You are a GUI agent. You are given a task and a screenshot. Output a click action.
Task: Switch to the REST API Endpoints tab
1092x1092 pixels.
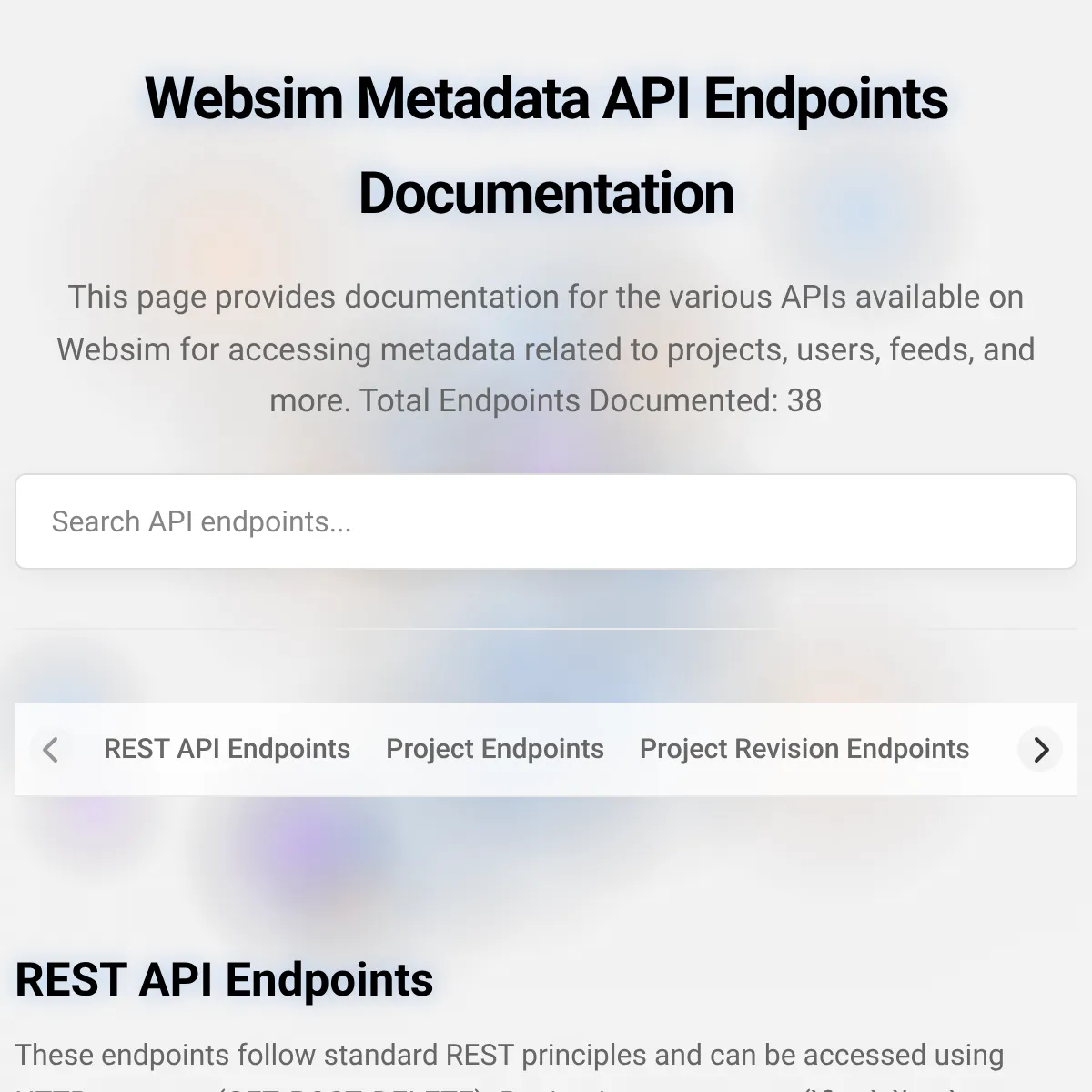tap(227, 749)
